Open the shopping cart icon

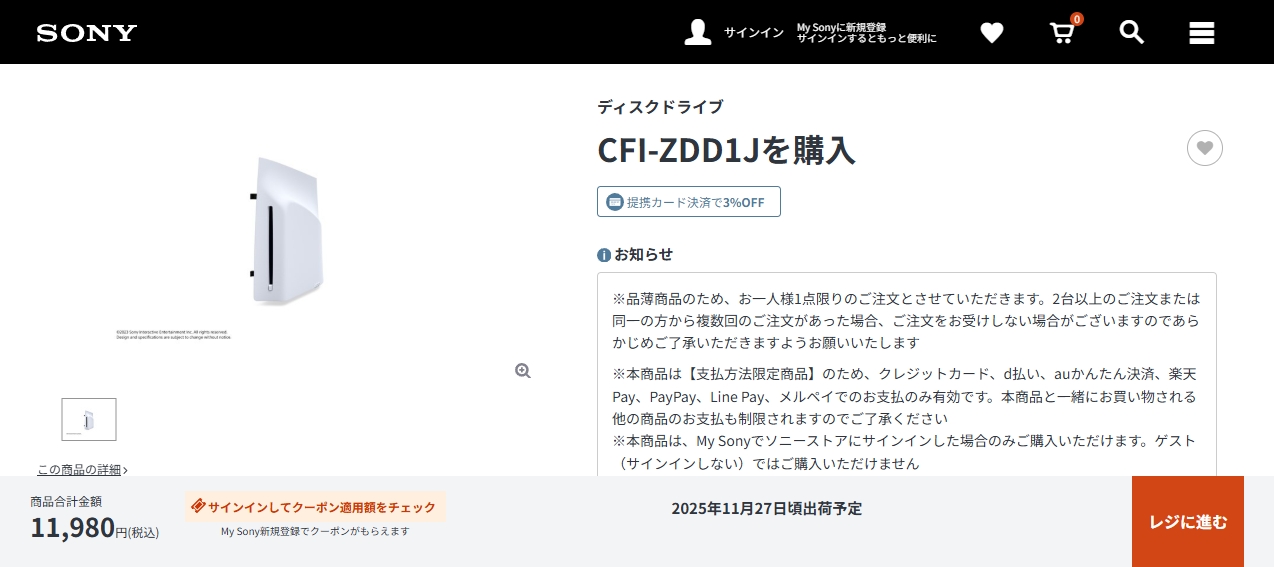click(x=1061, y=33)
